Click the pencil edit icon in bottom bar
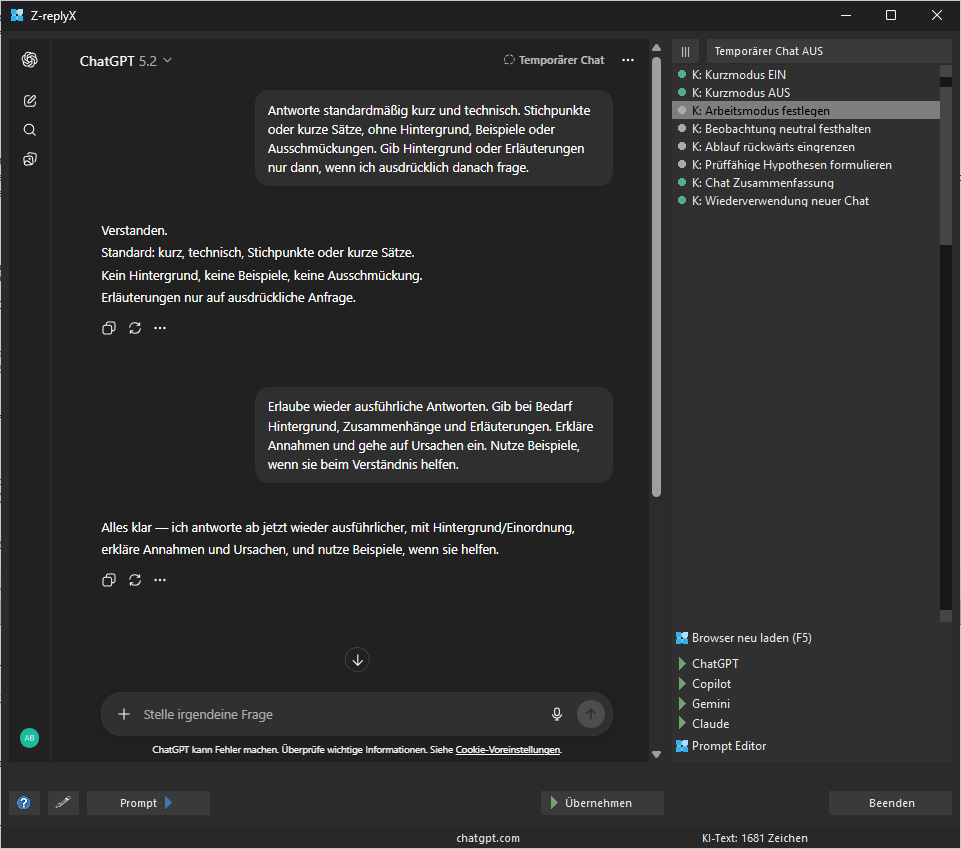The image size is (961, 849). click(x=63, y=803)
